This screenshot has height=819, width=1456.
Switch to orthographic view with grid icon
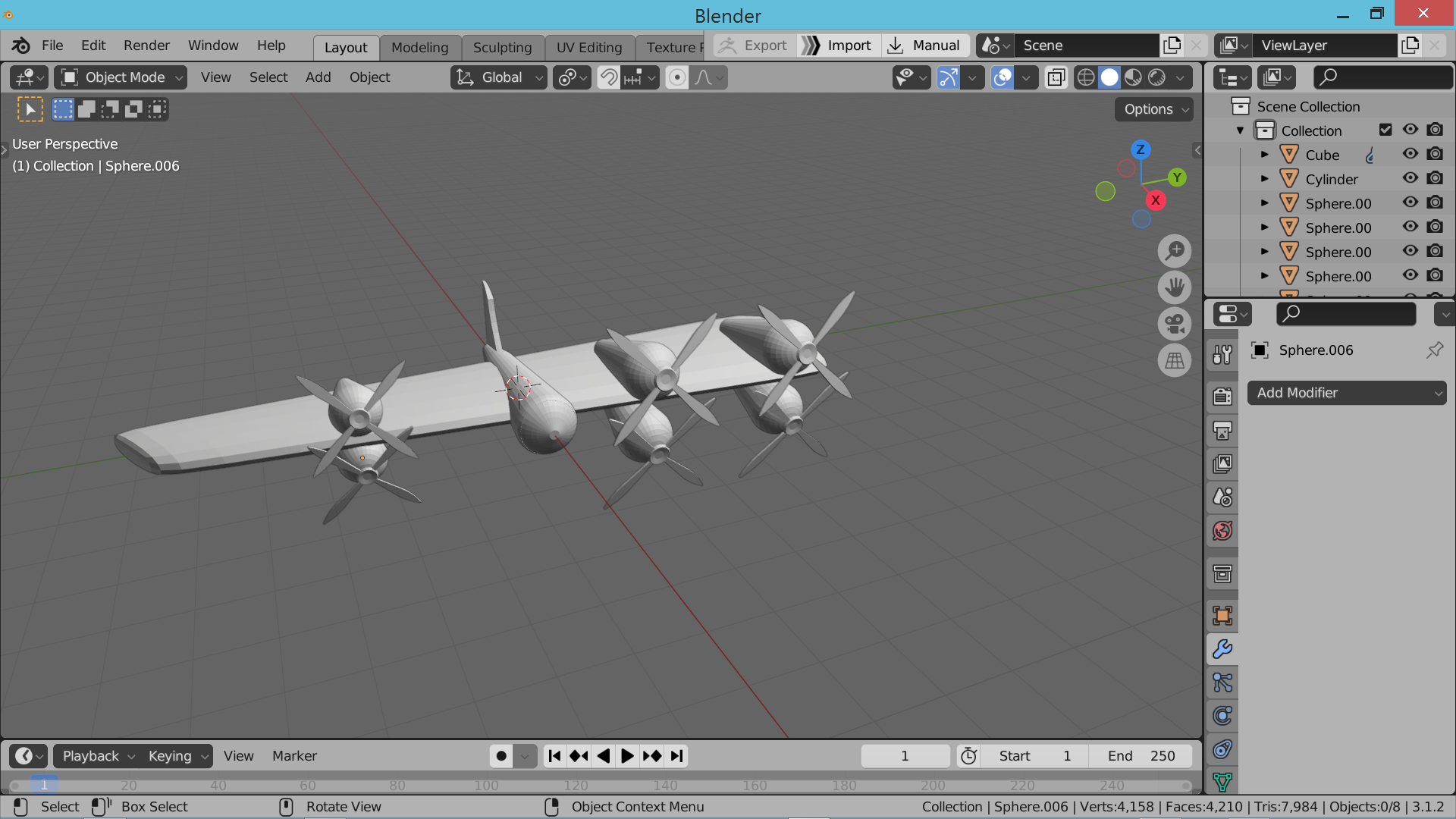coord(1175,360)
